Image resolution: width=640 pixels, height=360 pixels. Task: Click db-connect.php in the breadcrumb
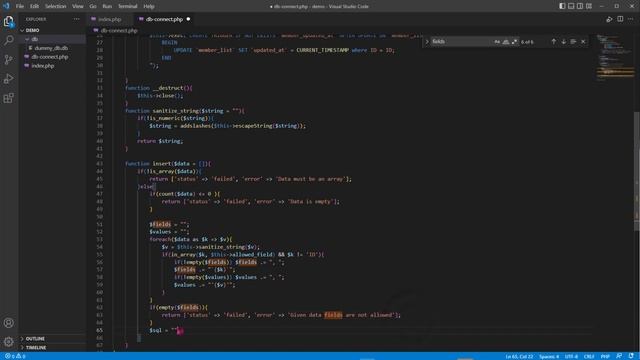pyautogui.click(x=119, y=30)
